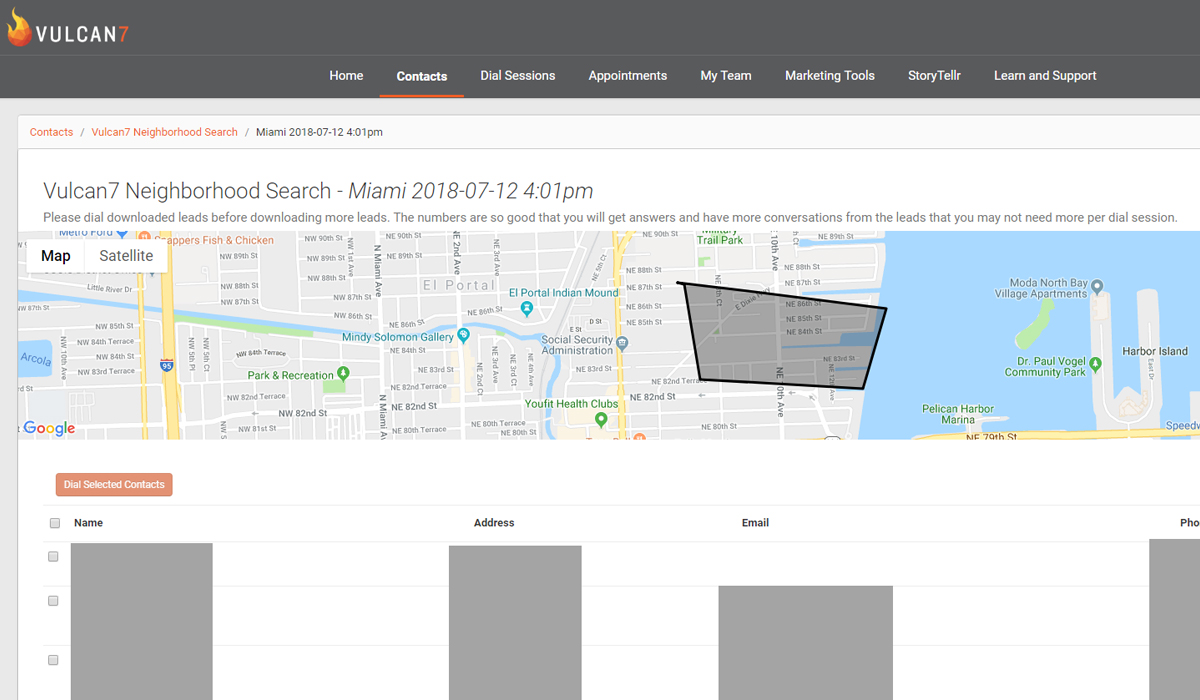
Task: Open the Contacts menu item
Action: [x=422, y=76]
